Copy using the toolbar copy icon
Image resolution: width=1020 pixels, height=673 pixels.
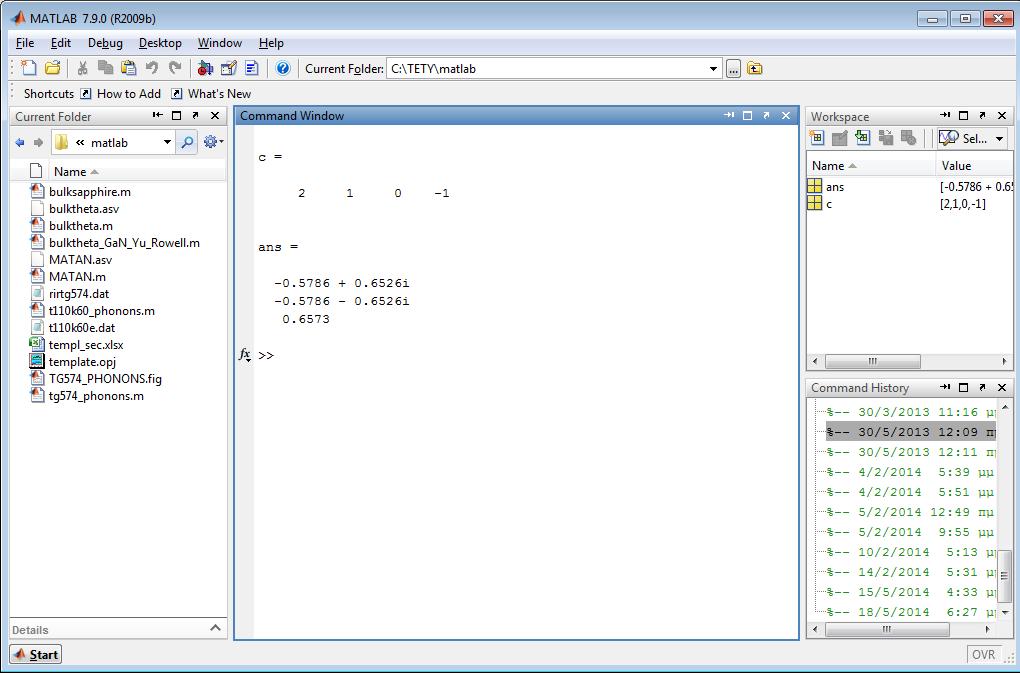point(105,68)
